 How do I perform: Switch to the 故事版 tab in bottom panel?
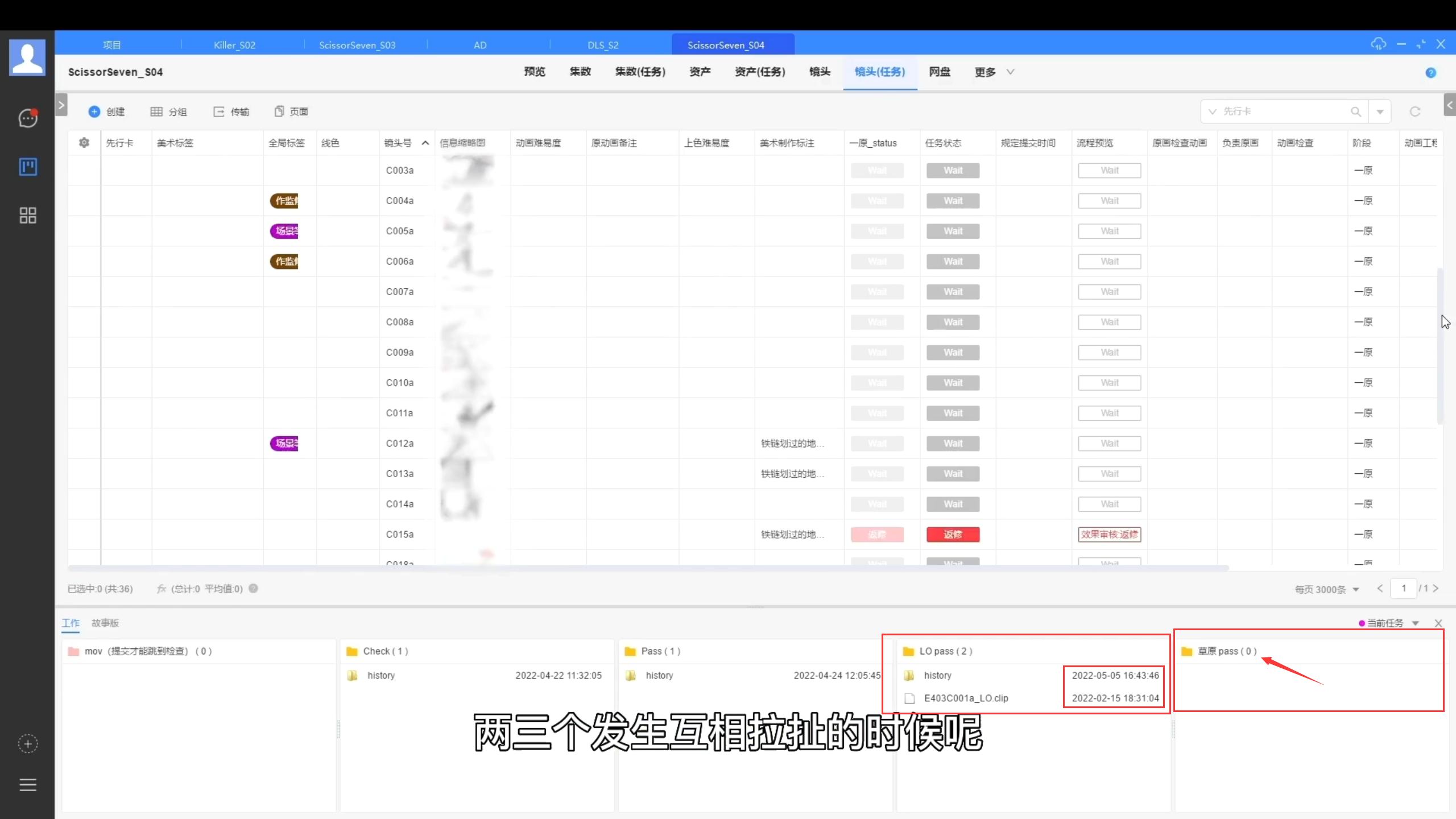(105, 623)
